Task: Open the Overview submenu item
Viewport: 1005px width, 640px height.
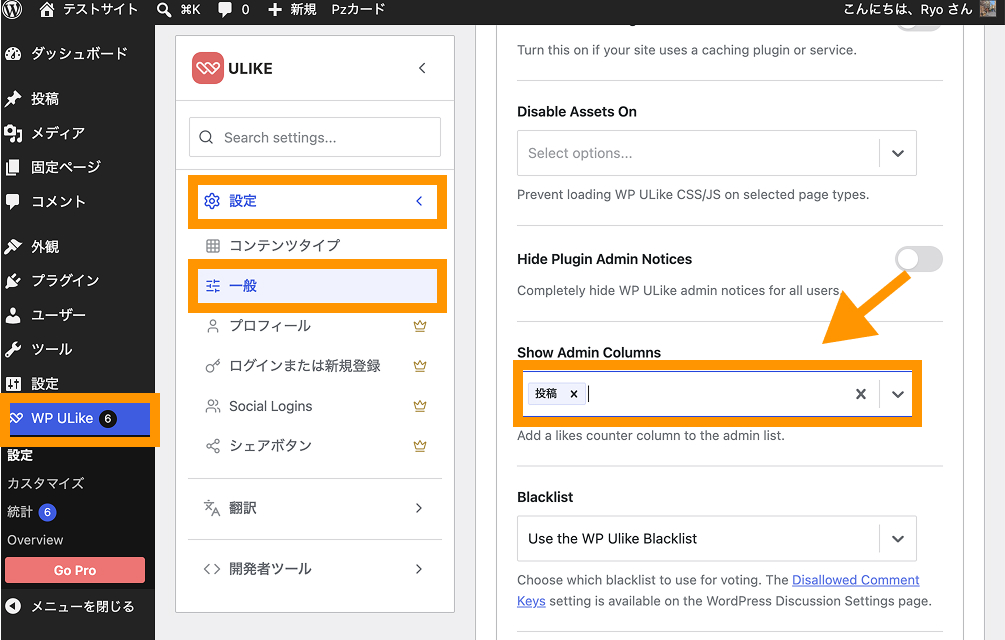Action: tap(35, 540)
